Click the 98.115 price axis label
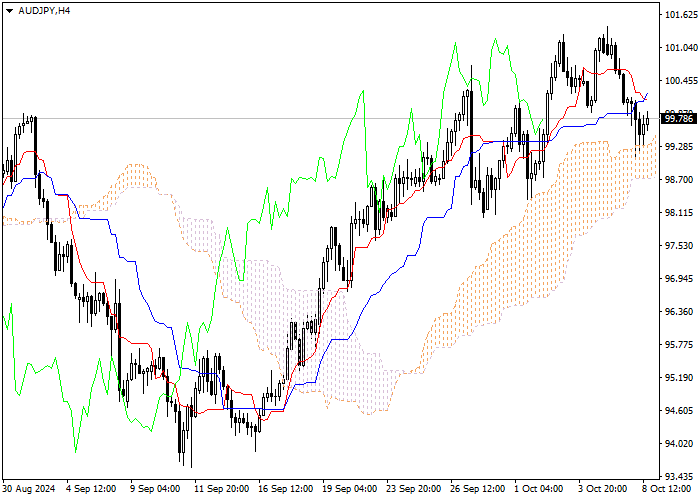 click(x=681, y=212)
